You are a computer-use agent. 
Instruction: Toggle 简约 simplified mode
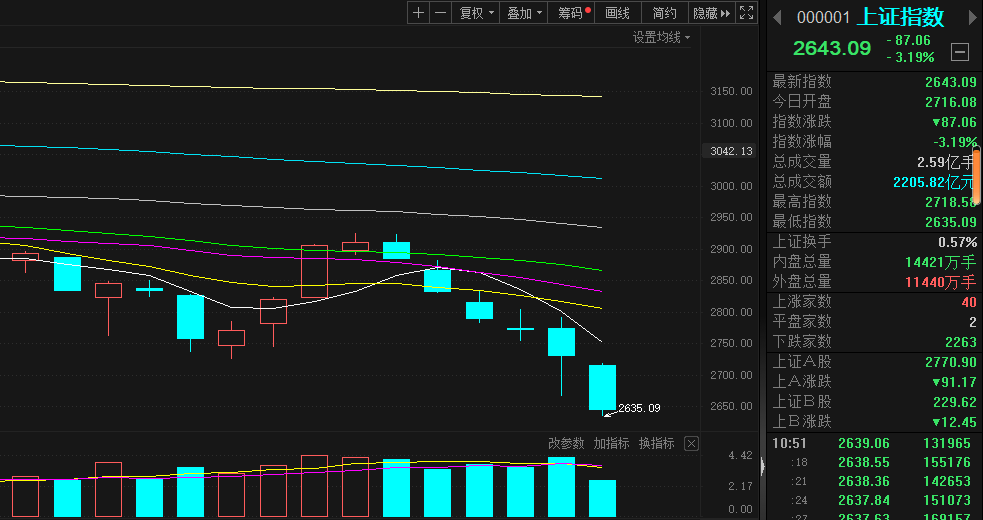tap(664, 13)
